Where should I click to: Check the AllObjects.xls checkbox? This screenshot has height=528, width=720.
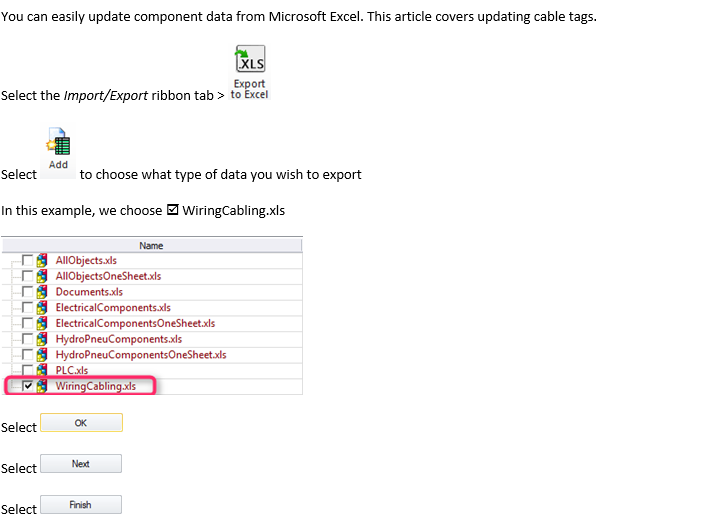[x=28, y=260]
